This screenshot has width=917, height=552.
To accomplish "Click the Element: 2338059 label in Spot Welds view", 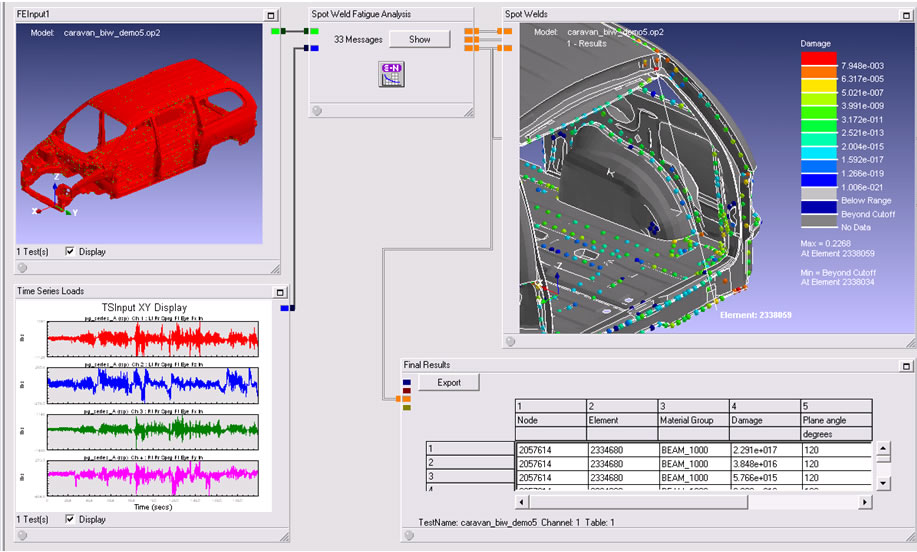I will click(756, 315).
